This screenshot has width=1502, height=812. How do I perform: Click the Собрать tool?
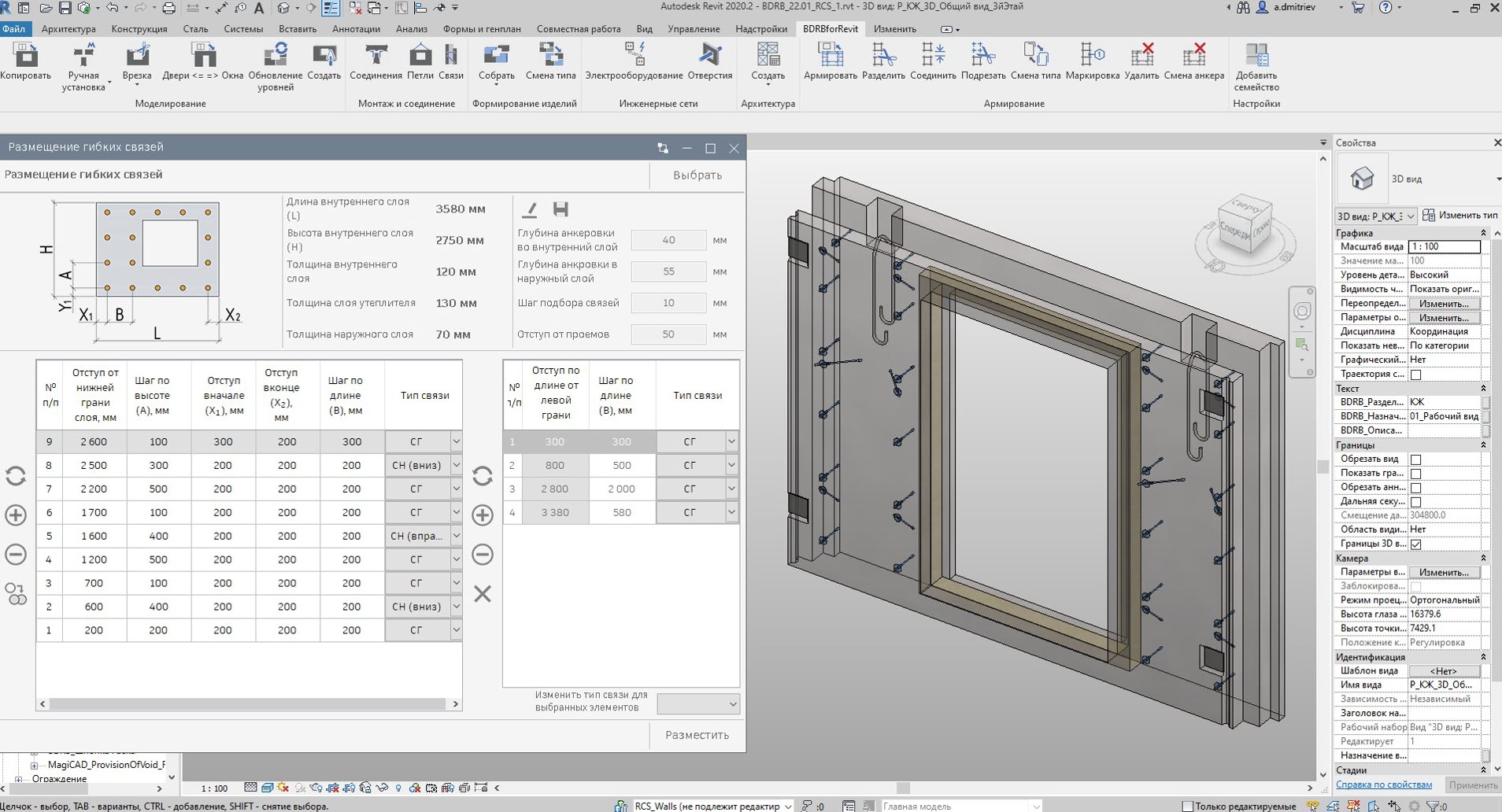pyautogui.click(x=496, y=63)
